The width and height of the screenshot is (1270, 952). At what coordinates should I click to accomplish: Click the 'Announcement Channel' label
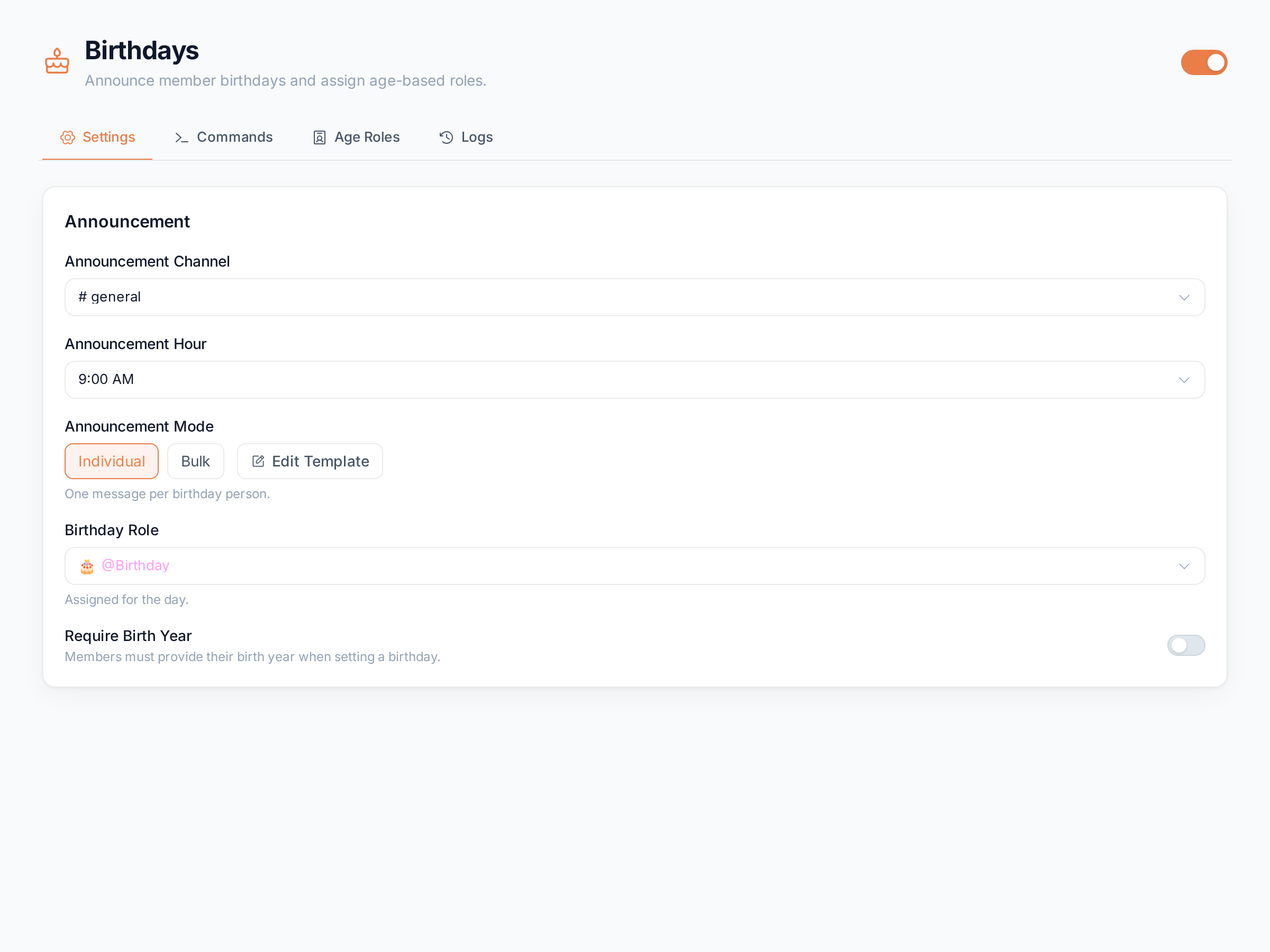(147, 262)
